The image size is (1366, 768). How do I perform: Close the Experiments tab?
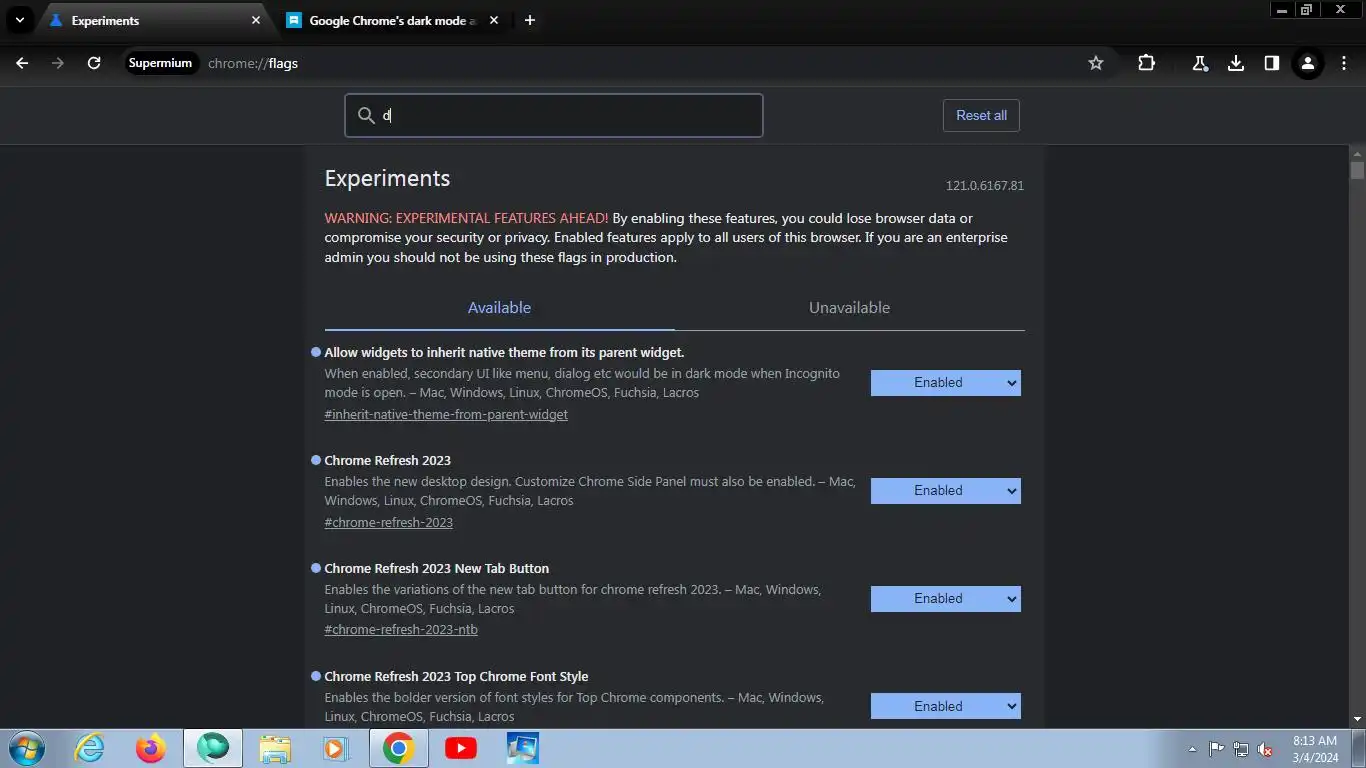pos(256,20)
